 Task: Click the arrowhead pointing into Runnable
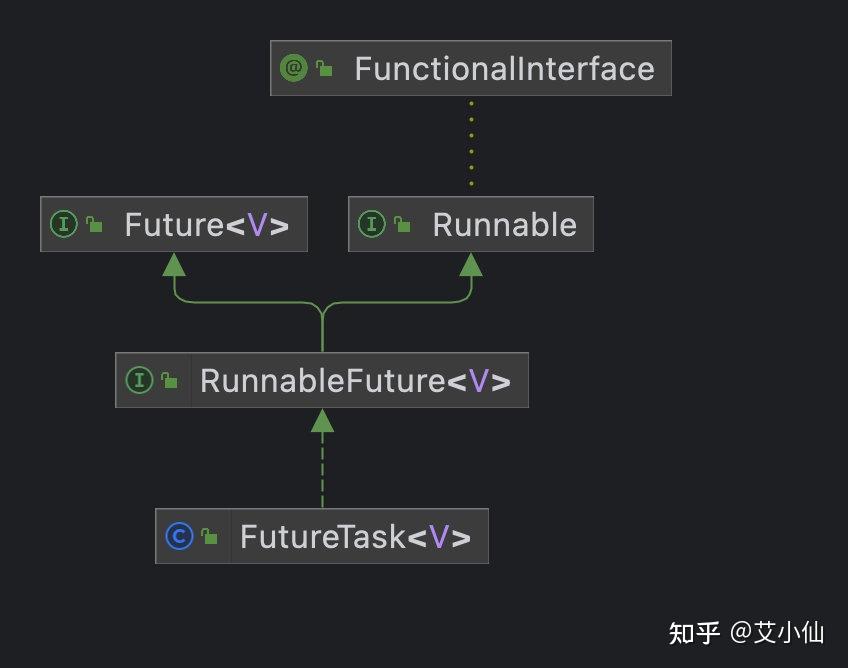click(x=471, y=264)
